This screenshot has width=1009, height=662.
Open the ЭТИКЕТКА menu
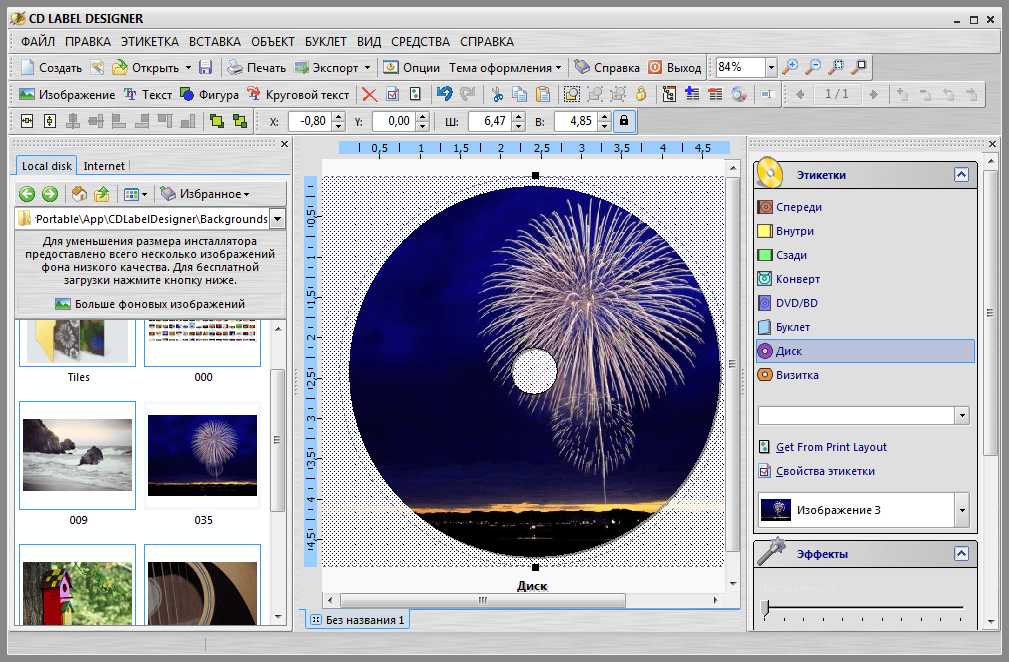[150, 42]
